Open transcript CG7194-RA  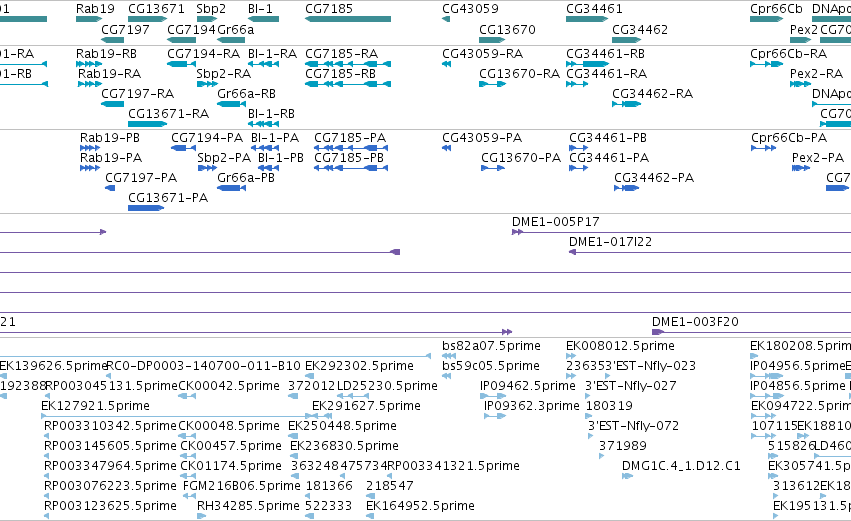click(181, 64)
